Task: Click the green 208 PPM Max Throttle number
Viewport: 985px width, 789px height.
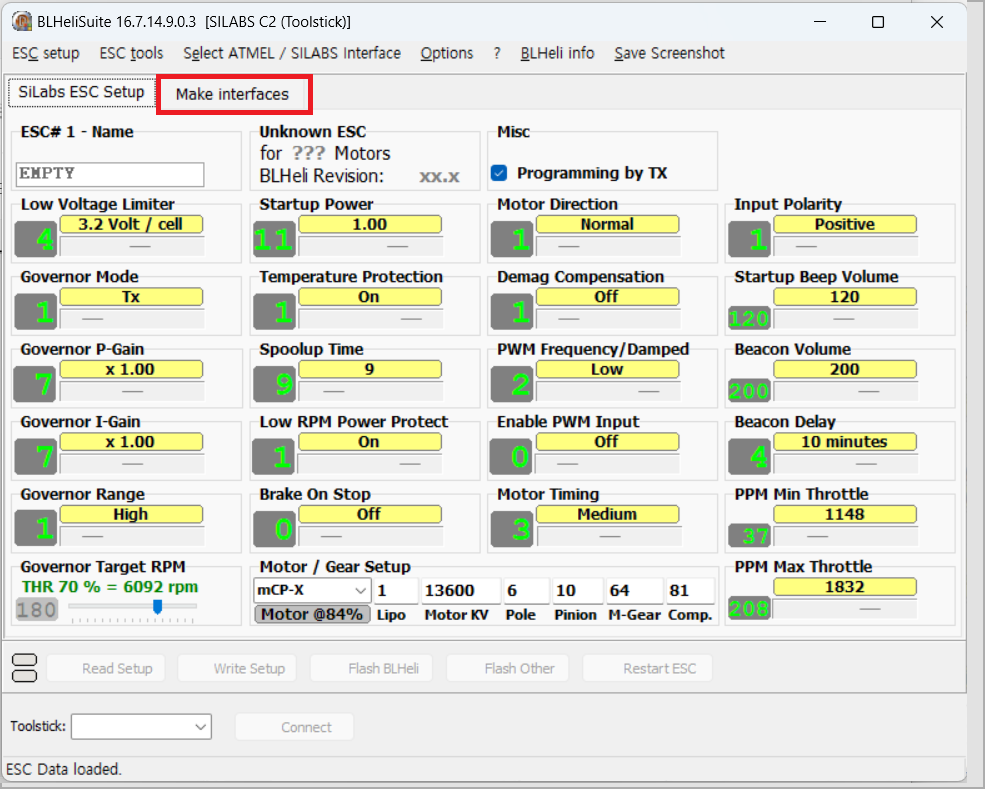Action: click(x=749, y=608)
